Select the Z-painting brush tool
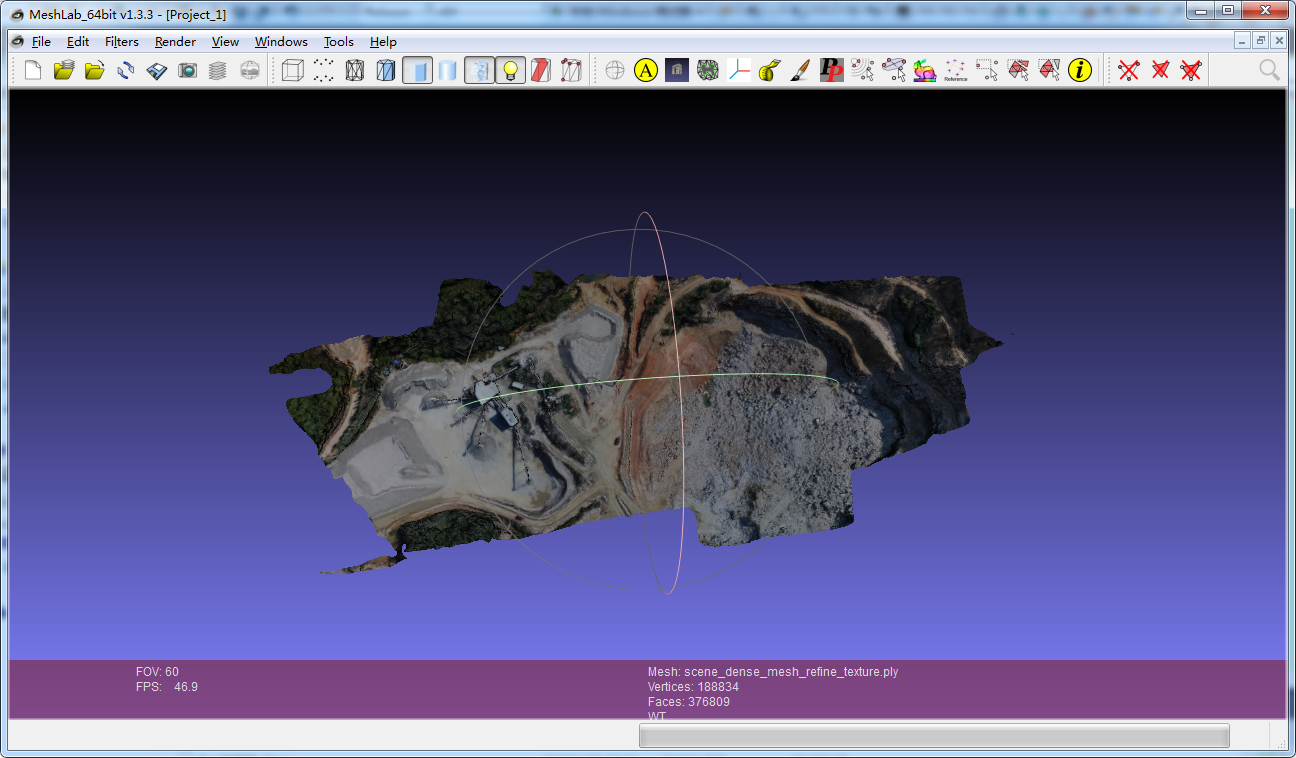The width and height of the screenshot is (1296, 758). [x=798, y=70]
